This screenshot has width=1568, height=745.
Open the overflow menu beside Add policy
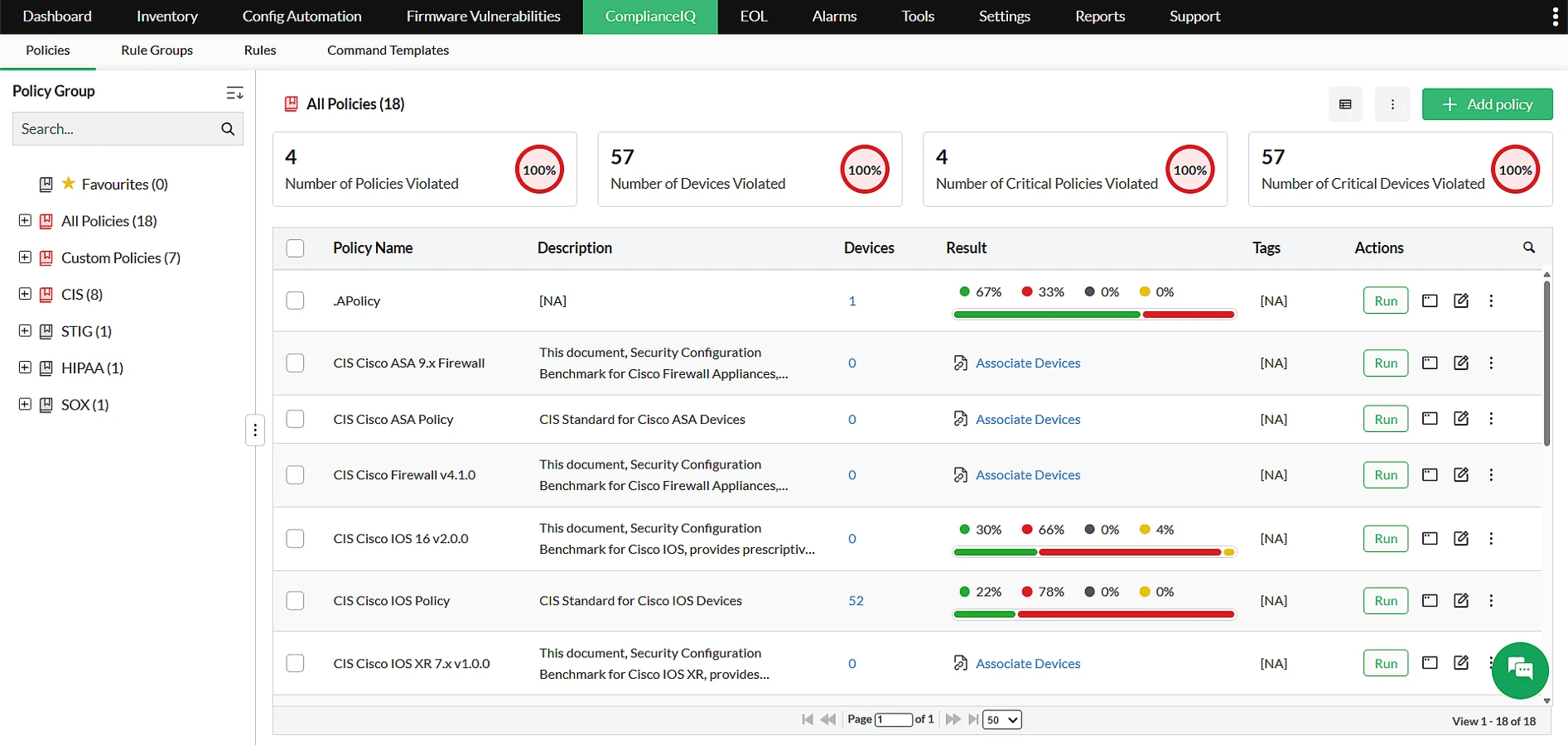tap(1392, 104)
